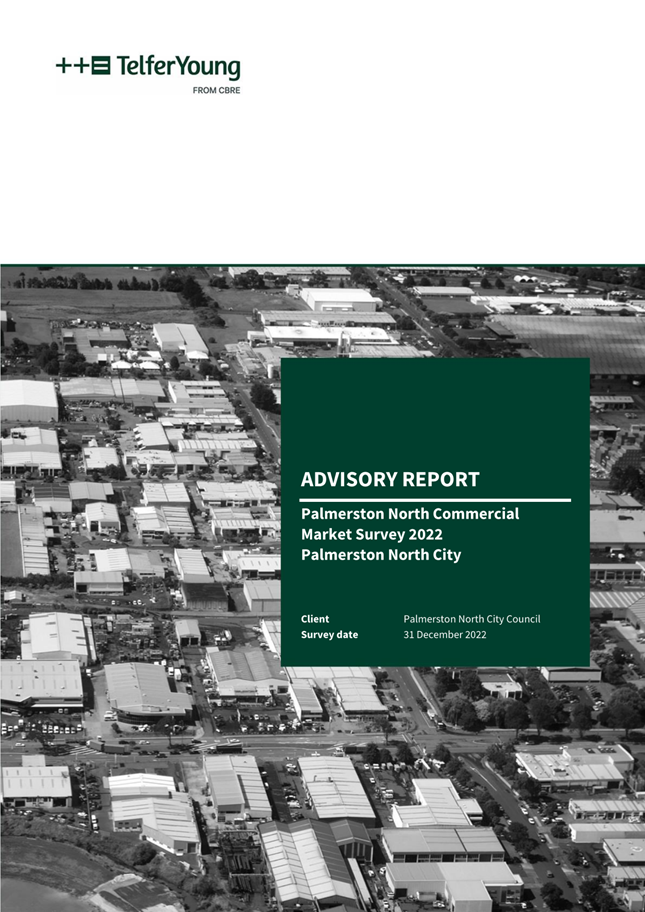645x912 pixels.
Task: Click the aerial photo left of green panel
Action: (140, 500)
